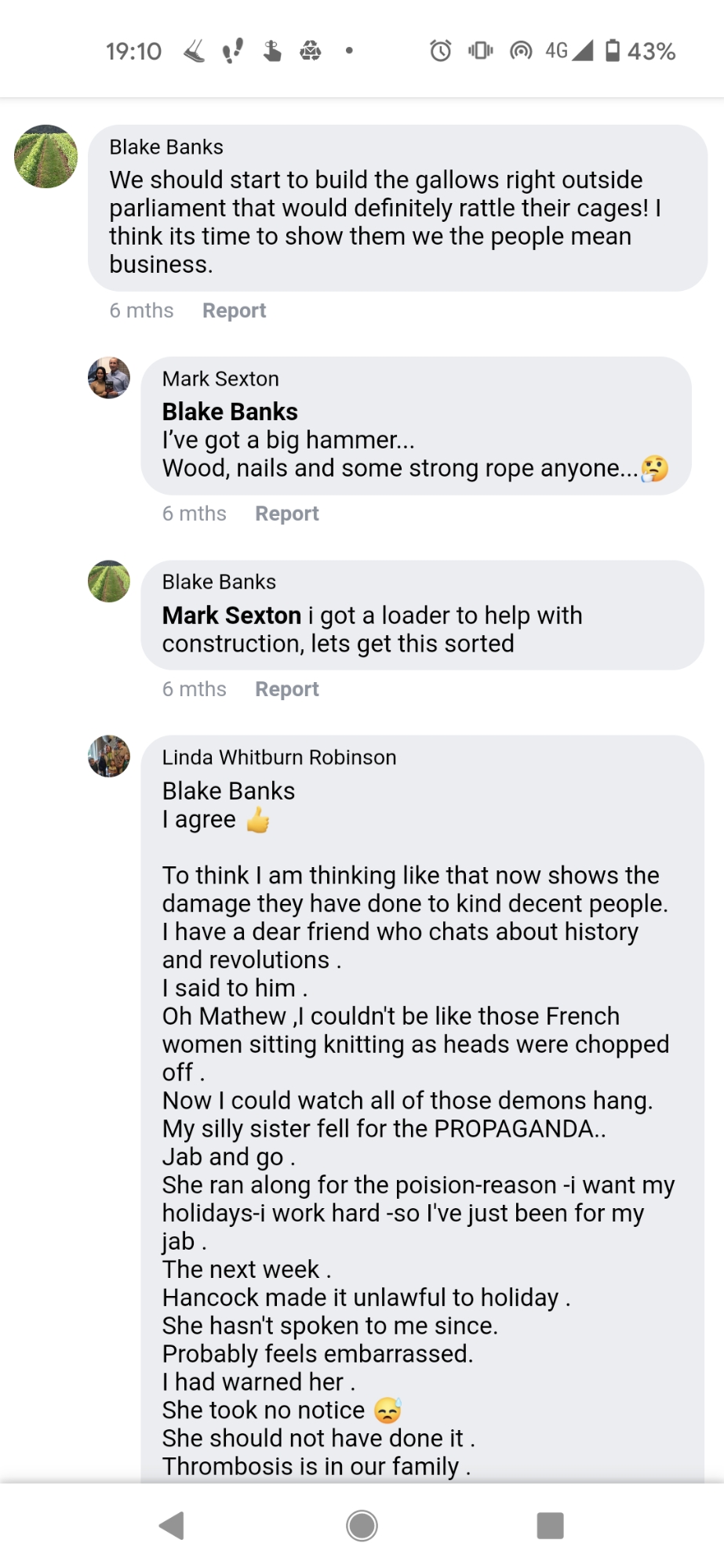The height and width of the screenshot is (1568, 724).
Task: Tap the thumbs up emoji after 'I agree'
Action: [x=258, y=820]
